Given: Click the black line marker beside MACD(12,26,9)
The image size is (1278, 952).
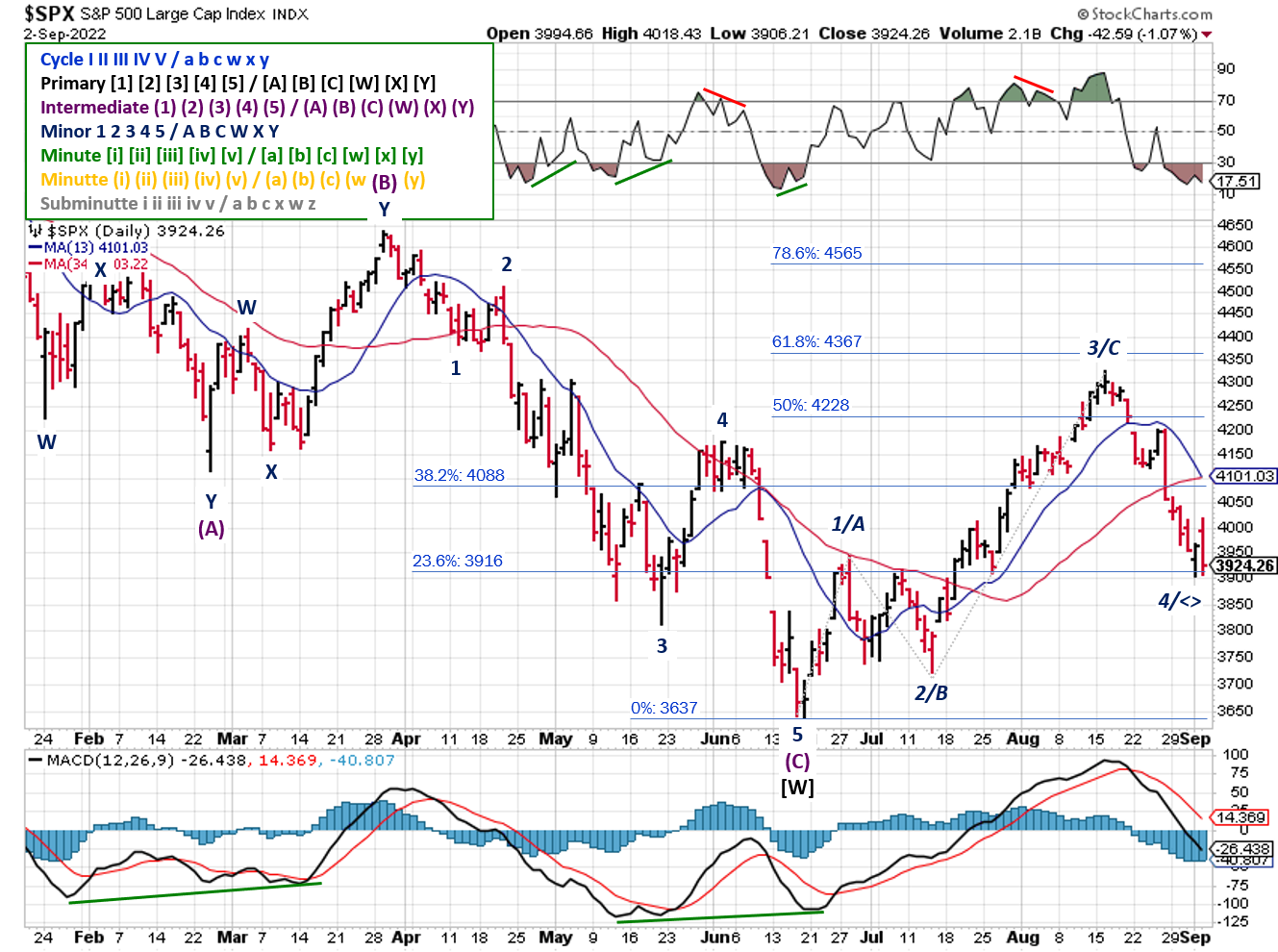Looking at the screenshot, I should click(x=37, y=760).
